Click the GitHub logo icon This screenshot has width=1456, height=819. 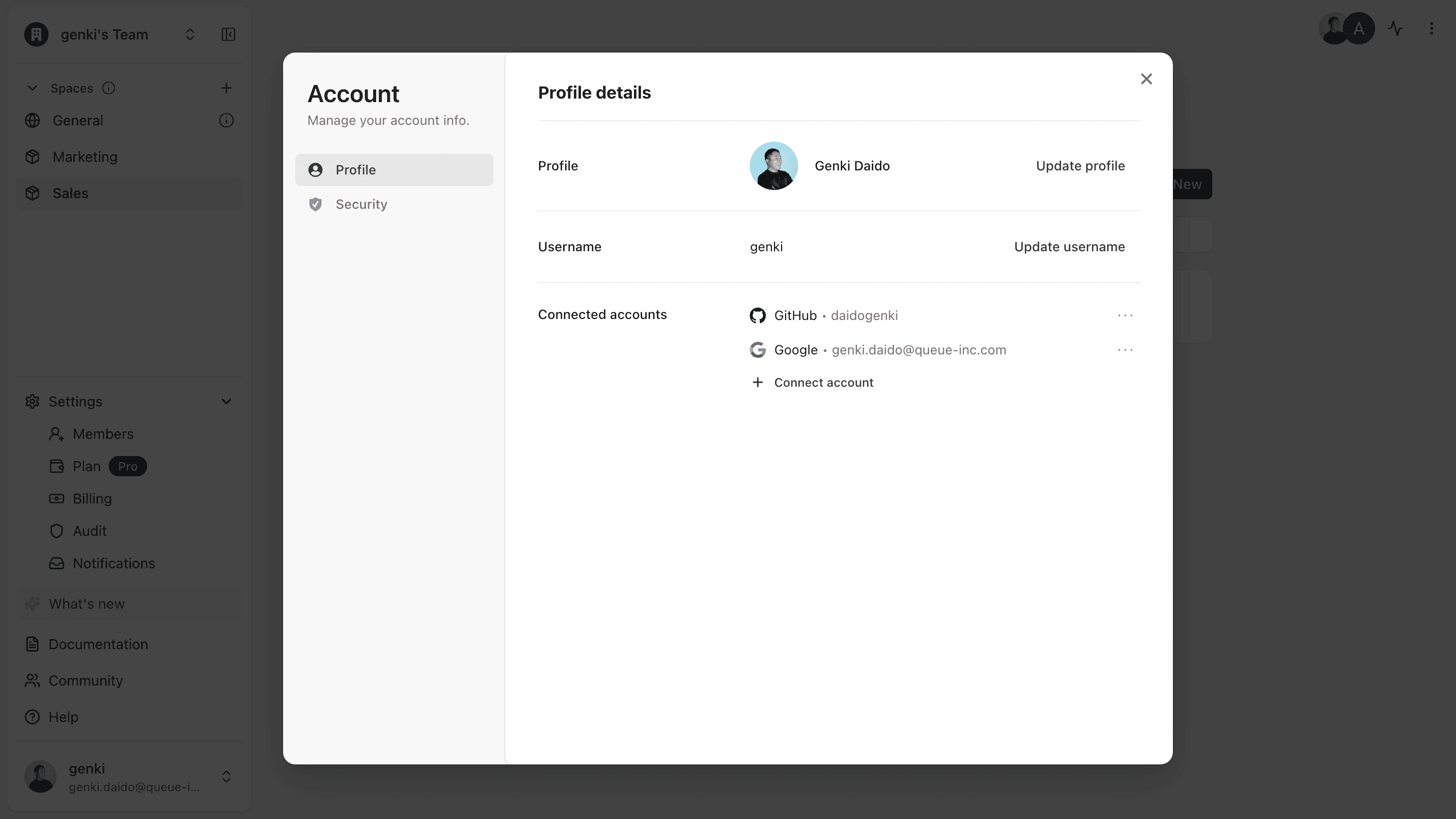(x=757, y=315)
